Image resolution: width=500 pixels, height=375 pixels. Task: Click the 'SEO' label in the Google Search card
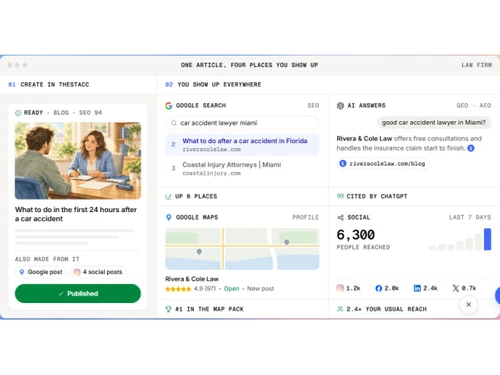313,106
